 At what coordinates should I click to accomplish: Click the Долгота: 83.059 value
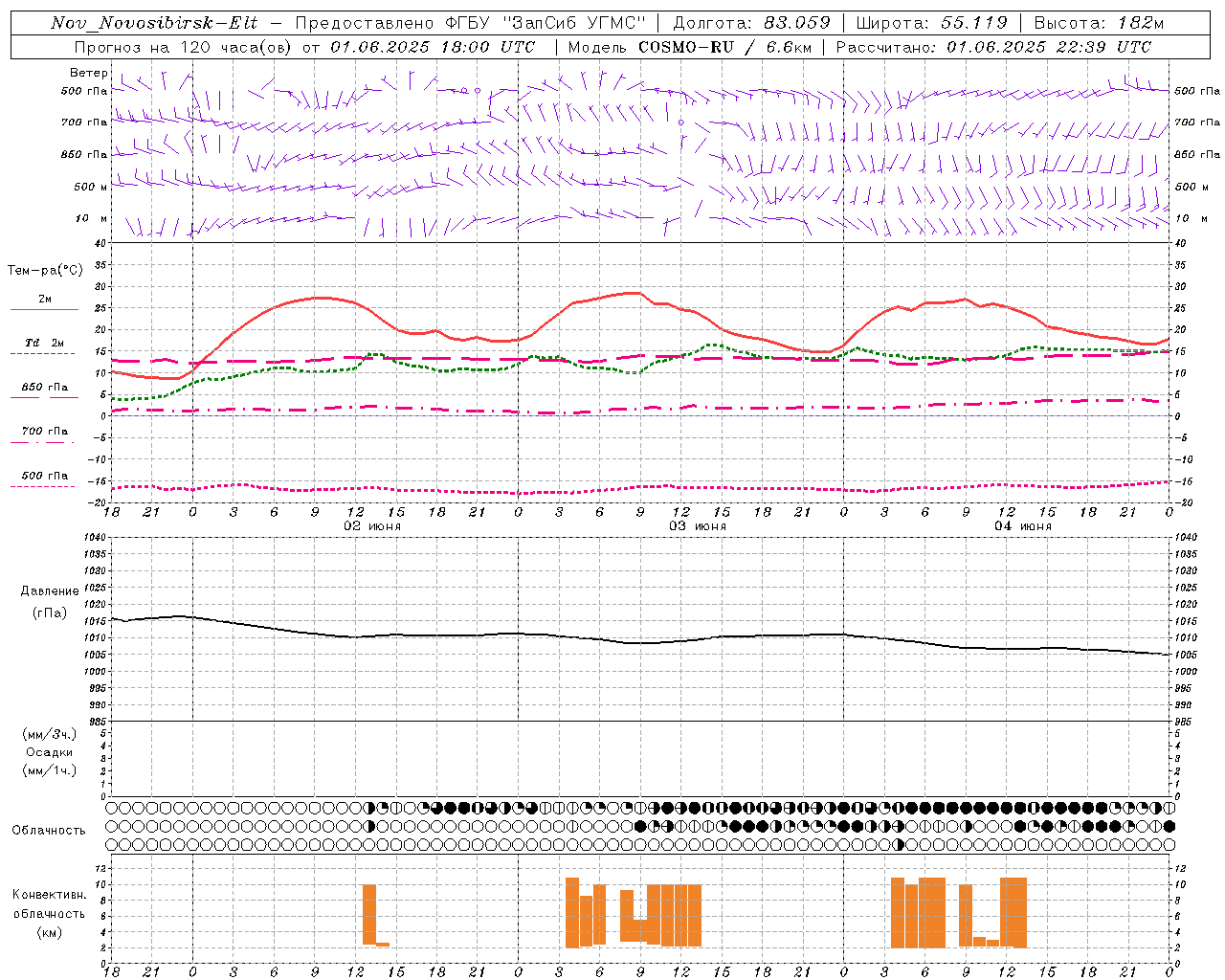click(751, 23)
